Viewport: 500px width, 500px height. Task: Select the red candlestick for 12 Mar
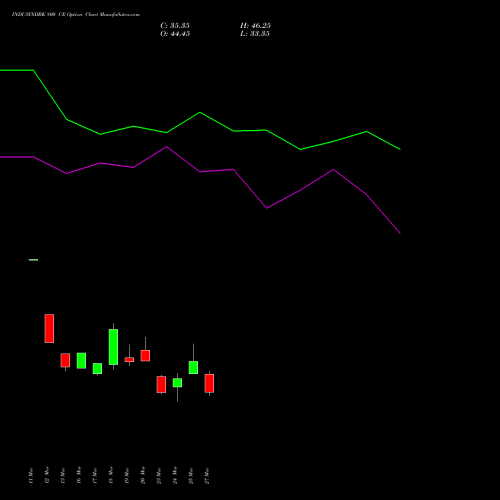tap(49, 328)
